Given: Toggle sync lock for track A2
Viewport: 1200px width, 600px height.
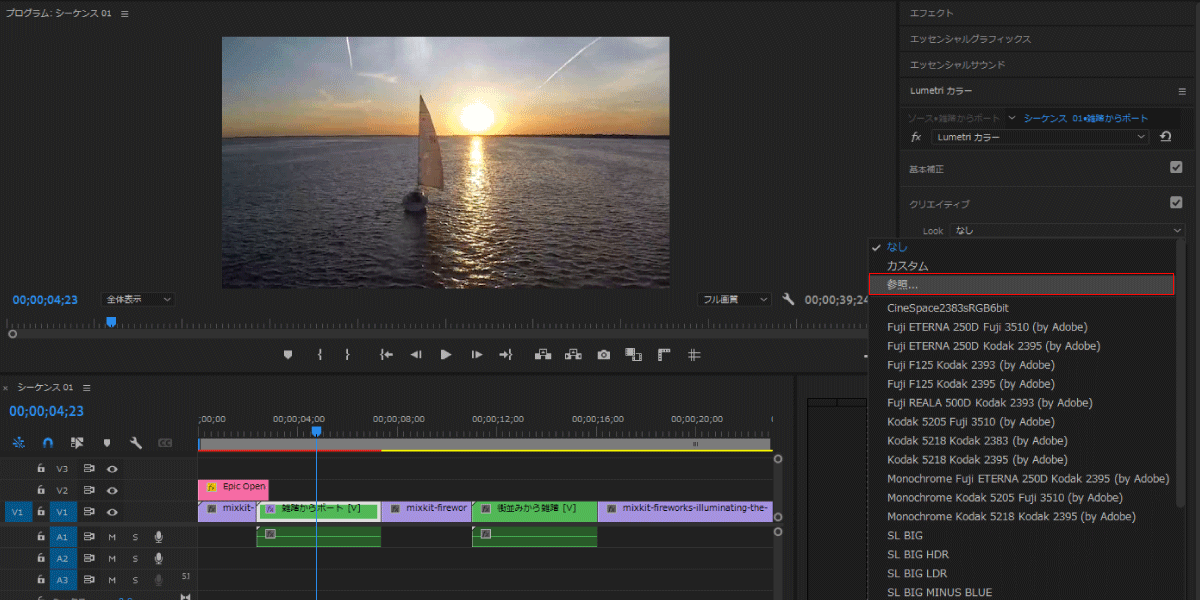Looking at the screenshot, I should (89, 558).
